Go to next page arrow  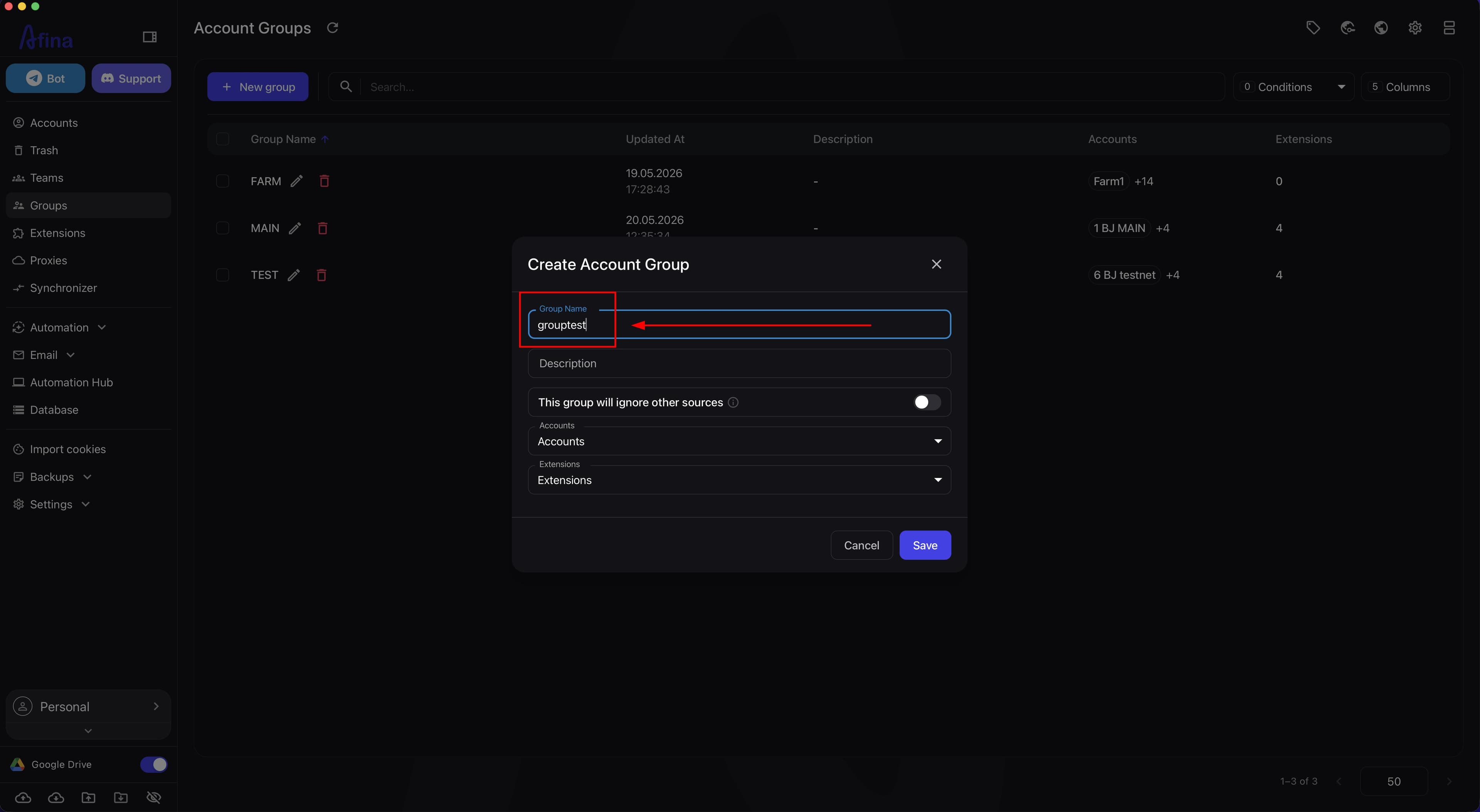point(1448,782)
